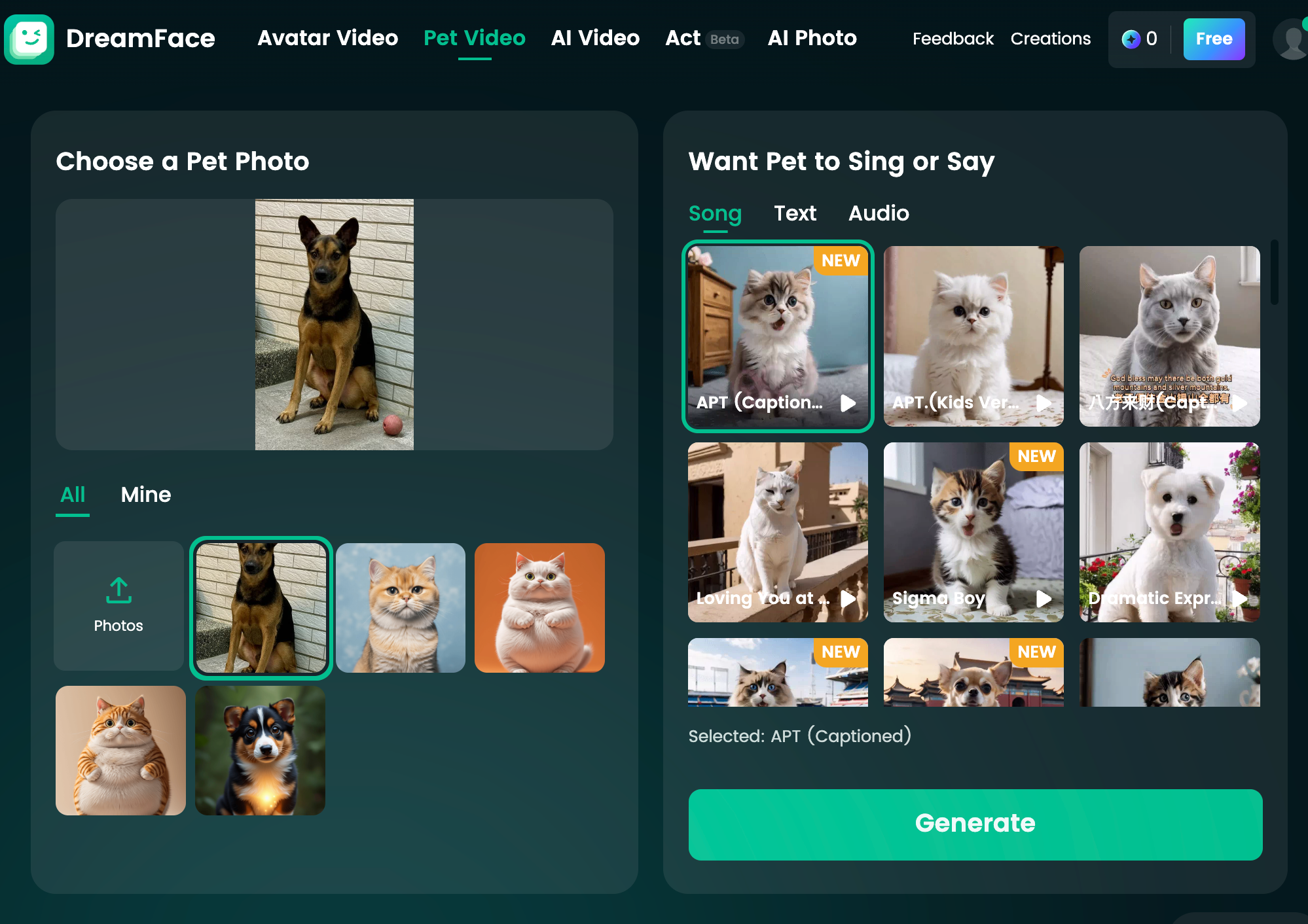1308x924 pixels.
Task: Select the Audio option
Action: (879, 213)
